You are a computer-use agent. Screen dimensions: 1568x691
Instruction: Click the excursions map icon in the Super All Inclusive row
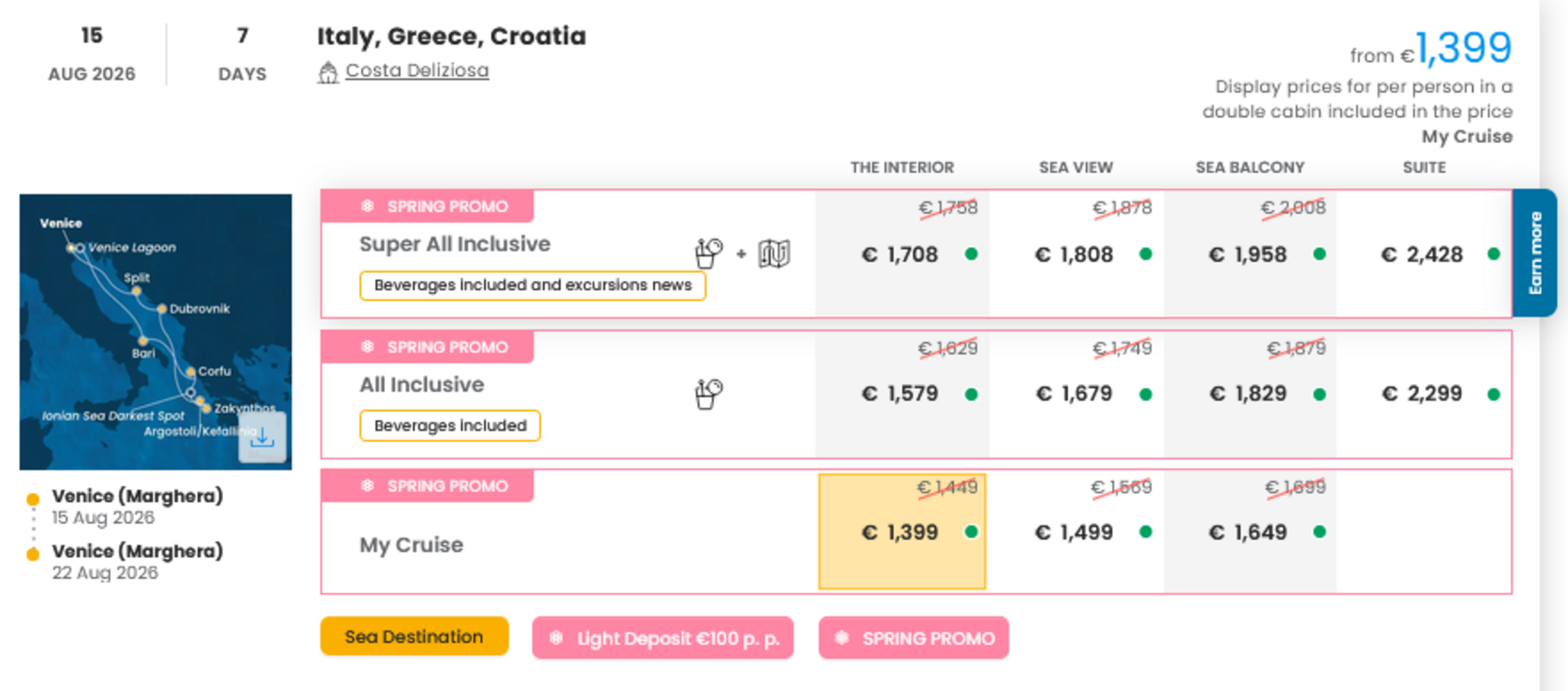(773, 253)
